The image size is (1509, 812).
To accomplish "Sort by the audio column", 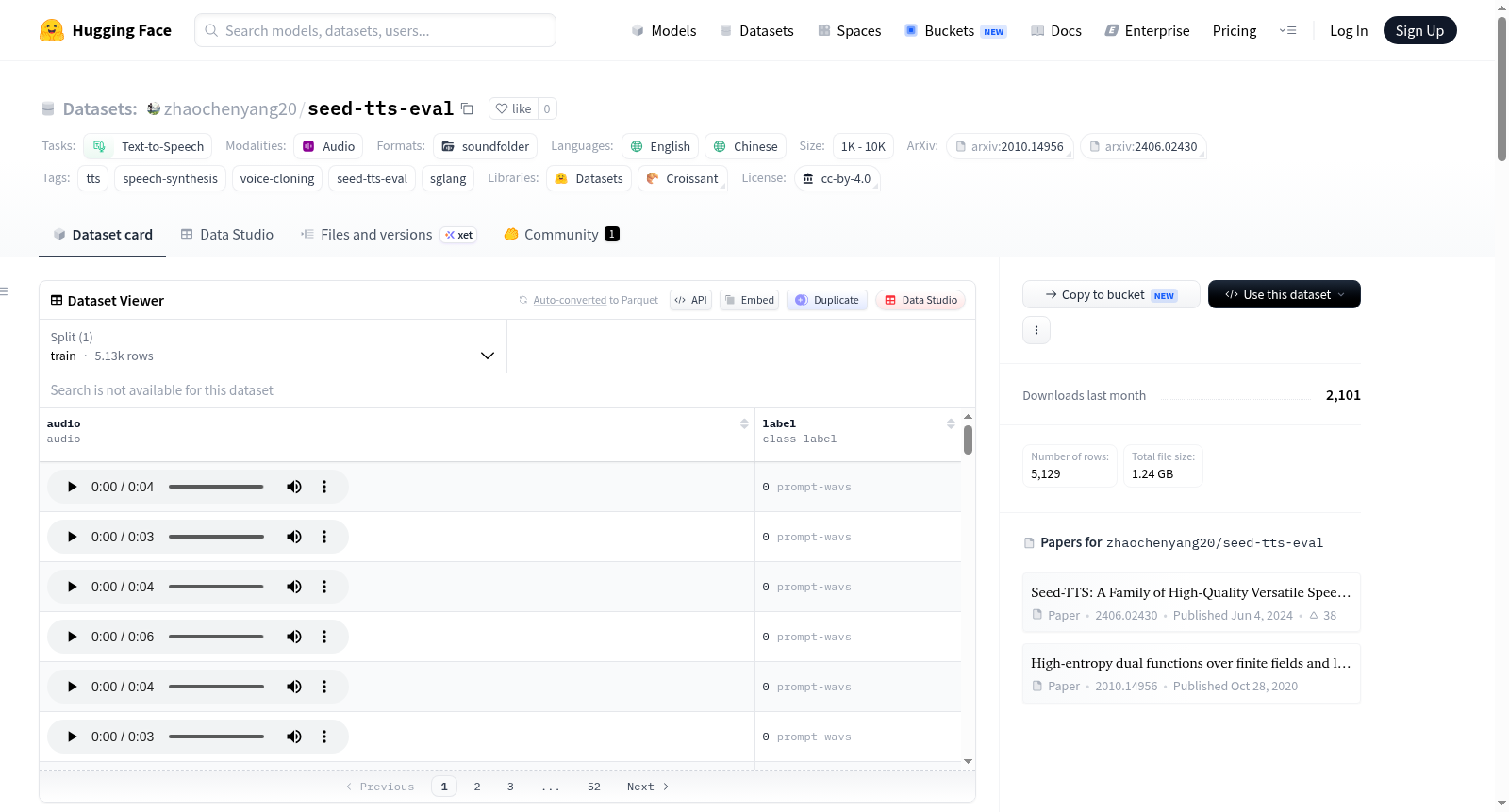I will 744,424.
